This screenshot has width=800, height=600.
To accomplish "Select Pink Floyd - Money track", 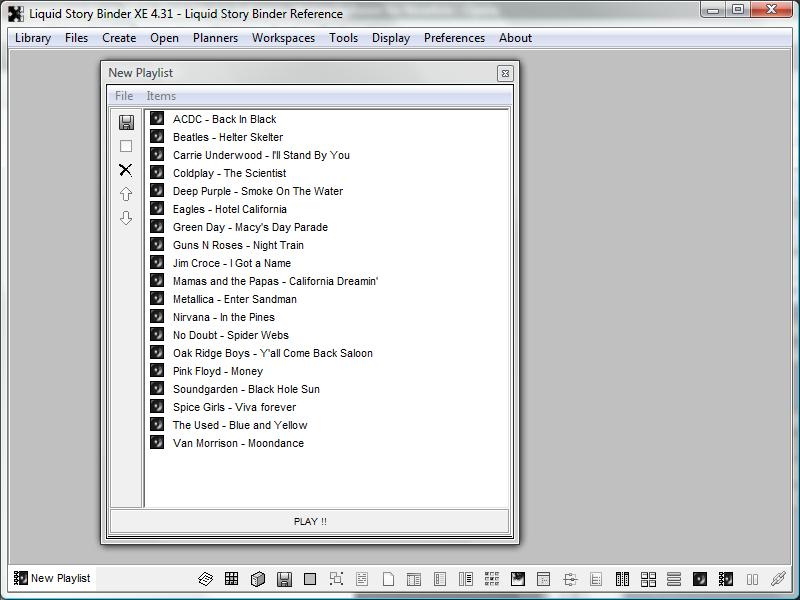I will click(217, 371).
